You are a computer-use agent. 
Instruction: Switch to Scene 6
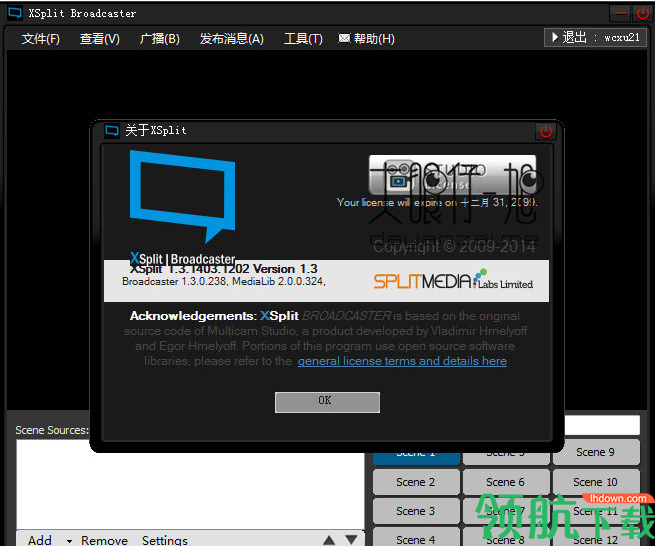pos(505,482)
